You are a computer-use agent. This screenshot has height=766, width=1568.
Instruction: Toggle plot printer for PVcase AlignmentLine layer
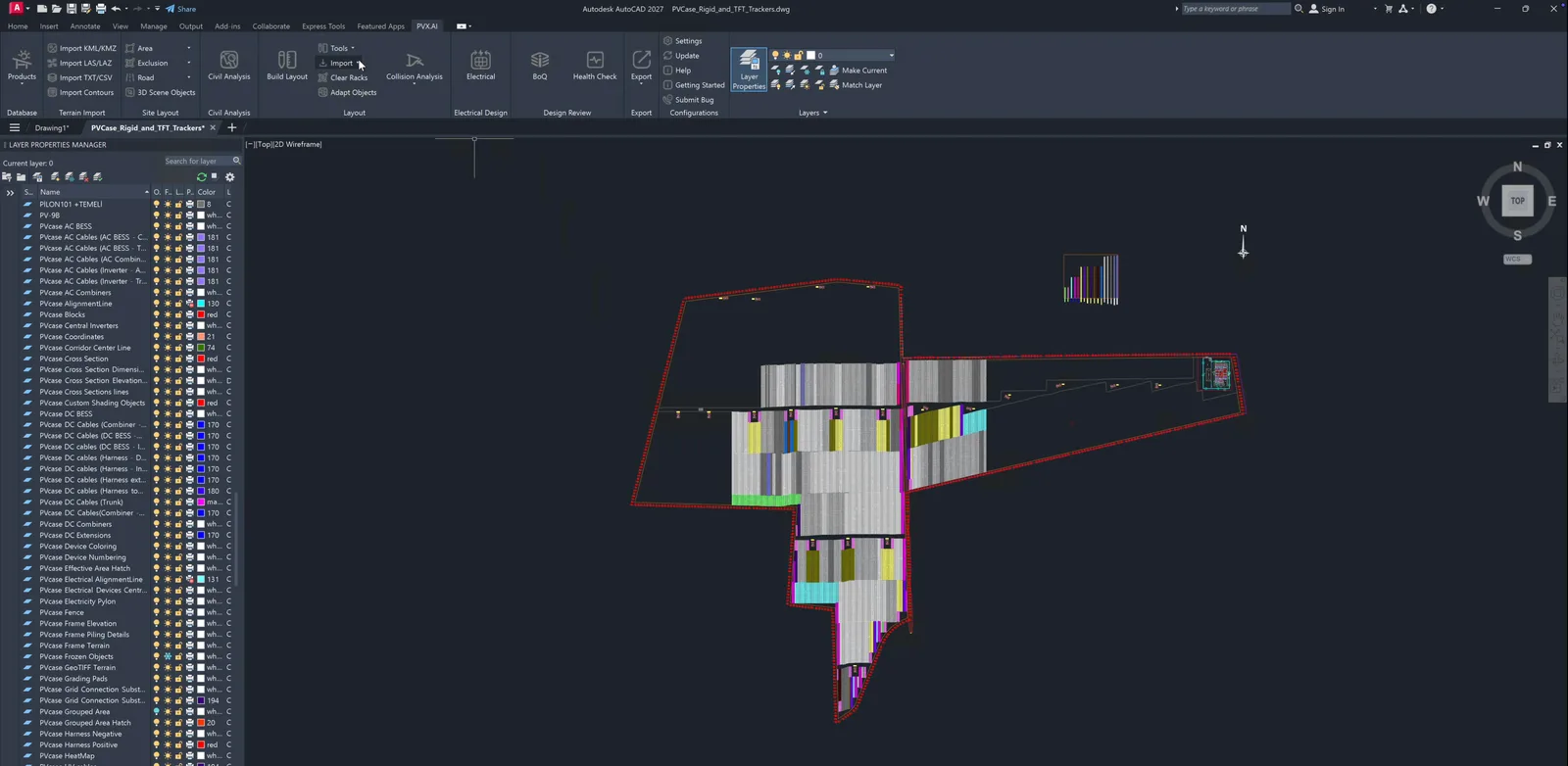[x=189, y=304]
